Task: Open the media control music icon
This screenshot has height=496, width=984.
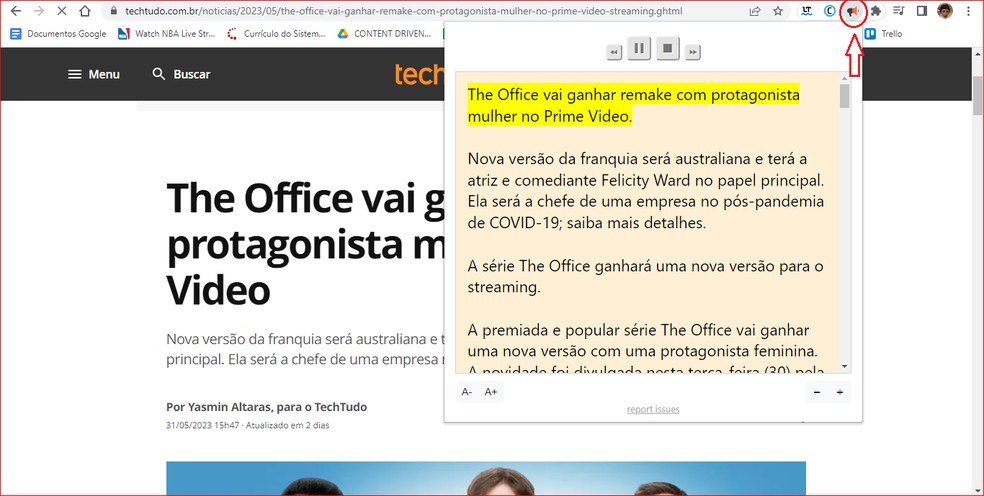Action: click(x=899, y=11)
